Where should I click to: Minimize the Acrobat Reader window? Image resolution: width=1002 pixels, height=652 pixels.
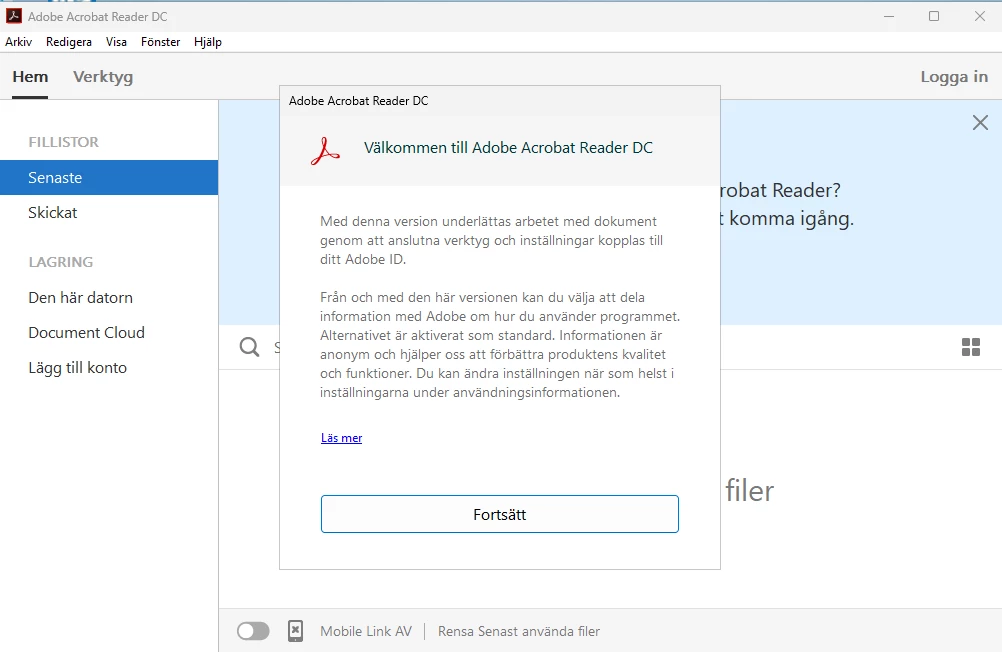[889, 16]
